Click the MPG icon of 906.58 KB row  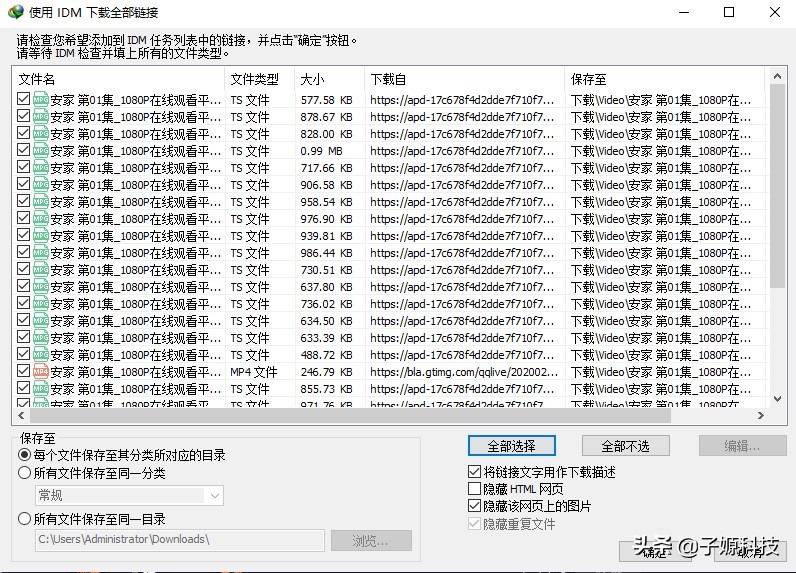point(41,184)
